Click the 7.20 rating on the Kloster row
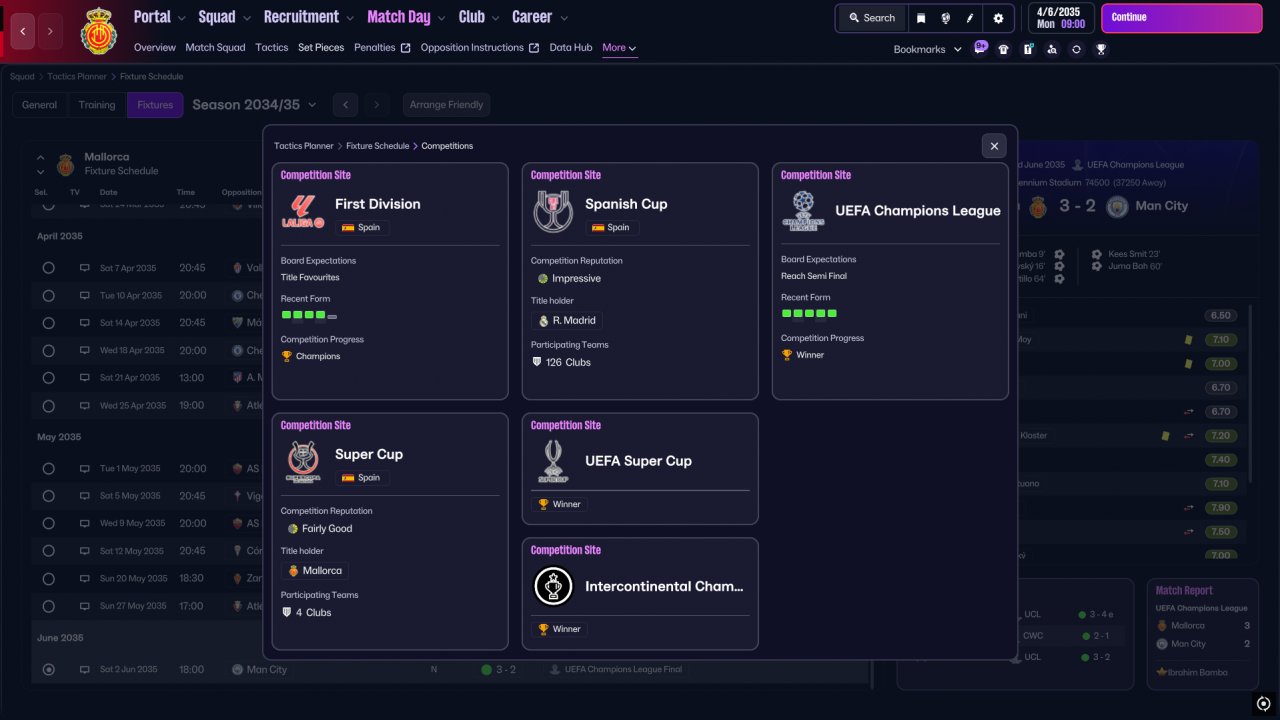The height and width of the screenshot is (720, 1280). (1220, 436)
